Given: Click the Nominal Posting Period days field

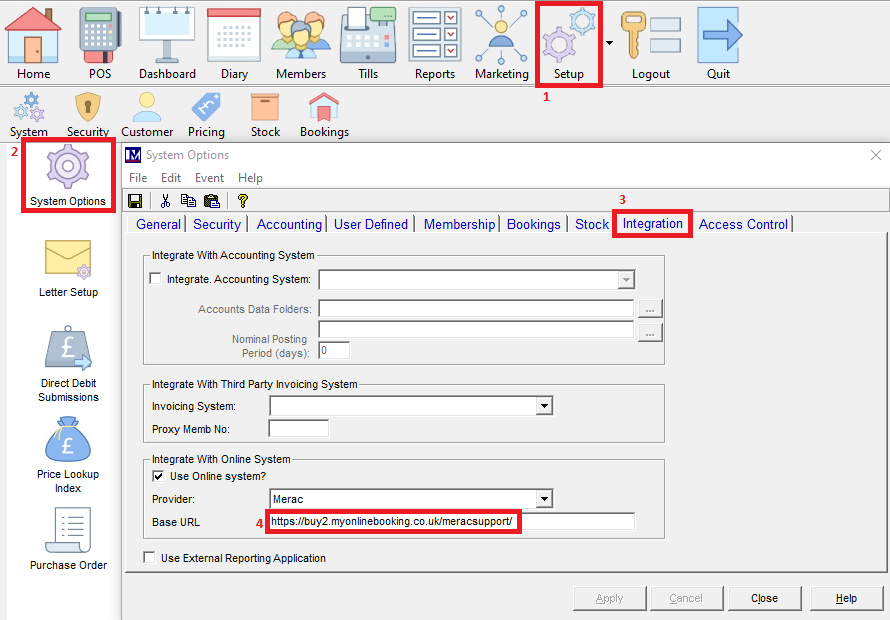Looking at the screenshot, I should pos(334,350).
